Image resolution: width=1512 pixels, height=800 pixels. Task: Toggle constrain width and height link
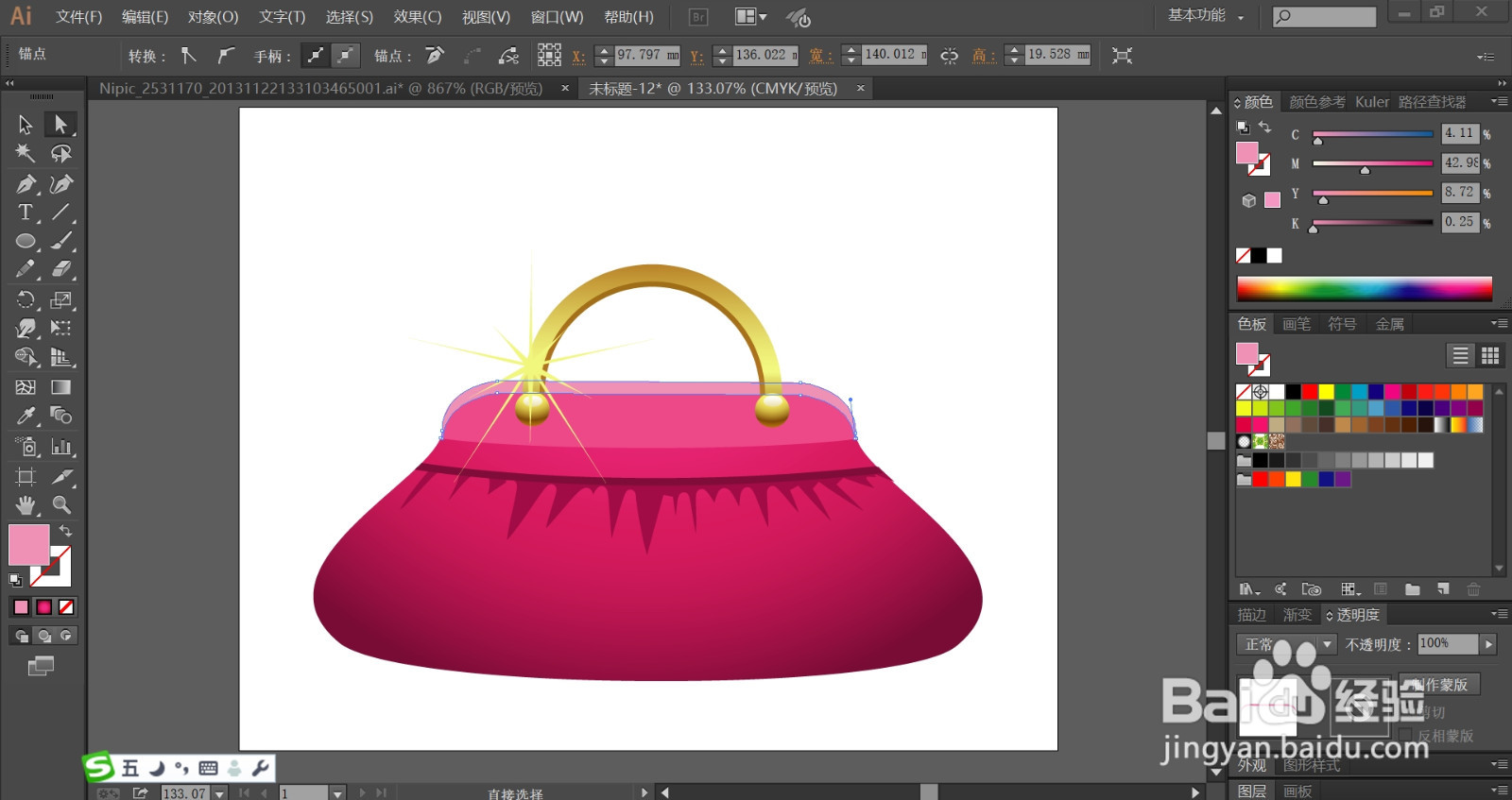pos(949,56)
